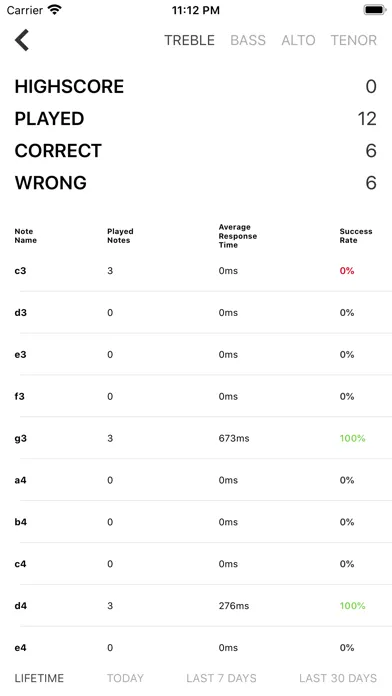Select the c3 note row

[196, 271]
